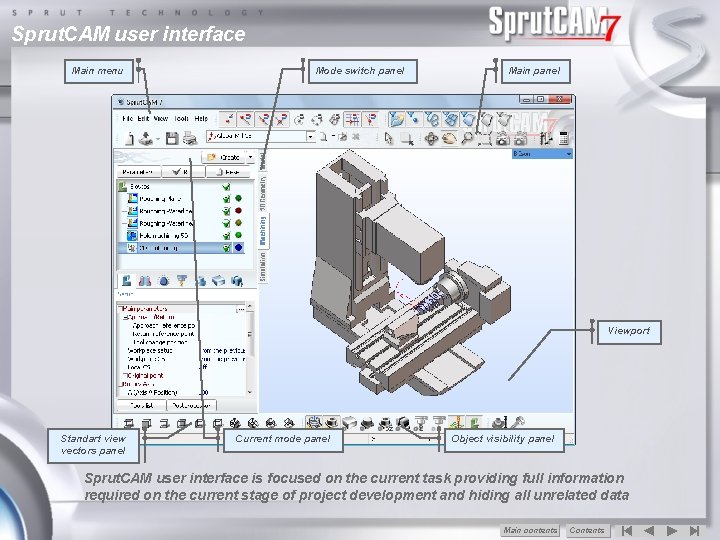Image resolution: width=720 pixels, height=540 pixels.
Task: Click the Print icon in main toolbar
Action: 190,138
